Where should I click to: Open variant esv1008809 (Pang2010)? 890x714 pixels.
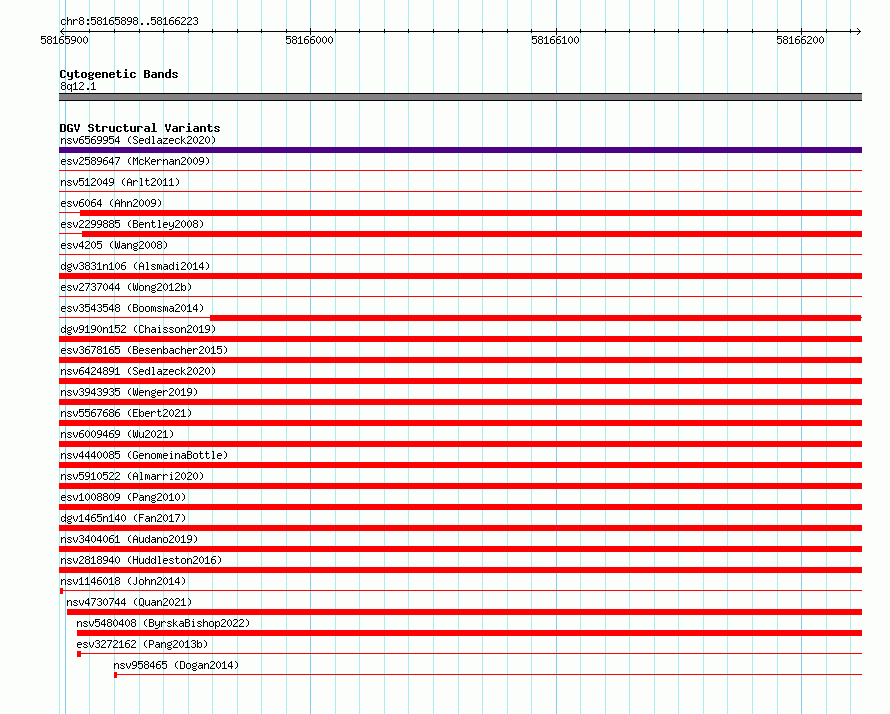[x=123, y=497]
